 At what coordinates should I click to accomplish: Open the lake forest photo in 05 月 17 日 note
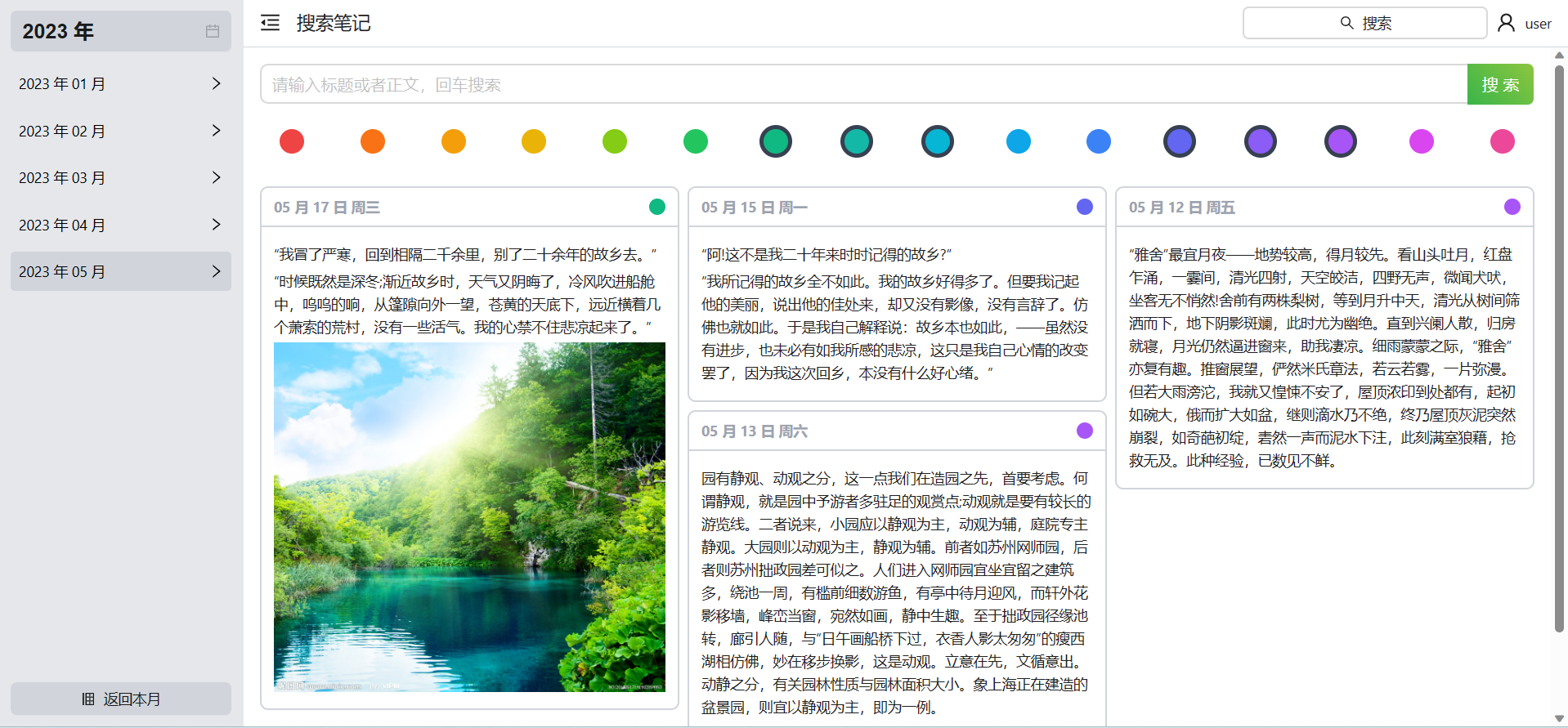click(x=469, y=517)
